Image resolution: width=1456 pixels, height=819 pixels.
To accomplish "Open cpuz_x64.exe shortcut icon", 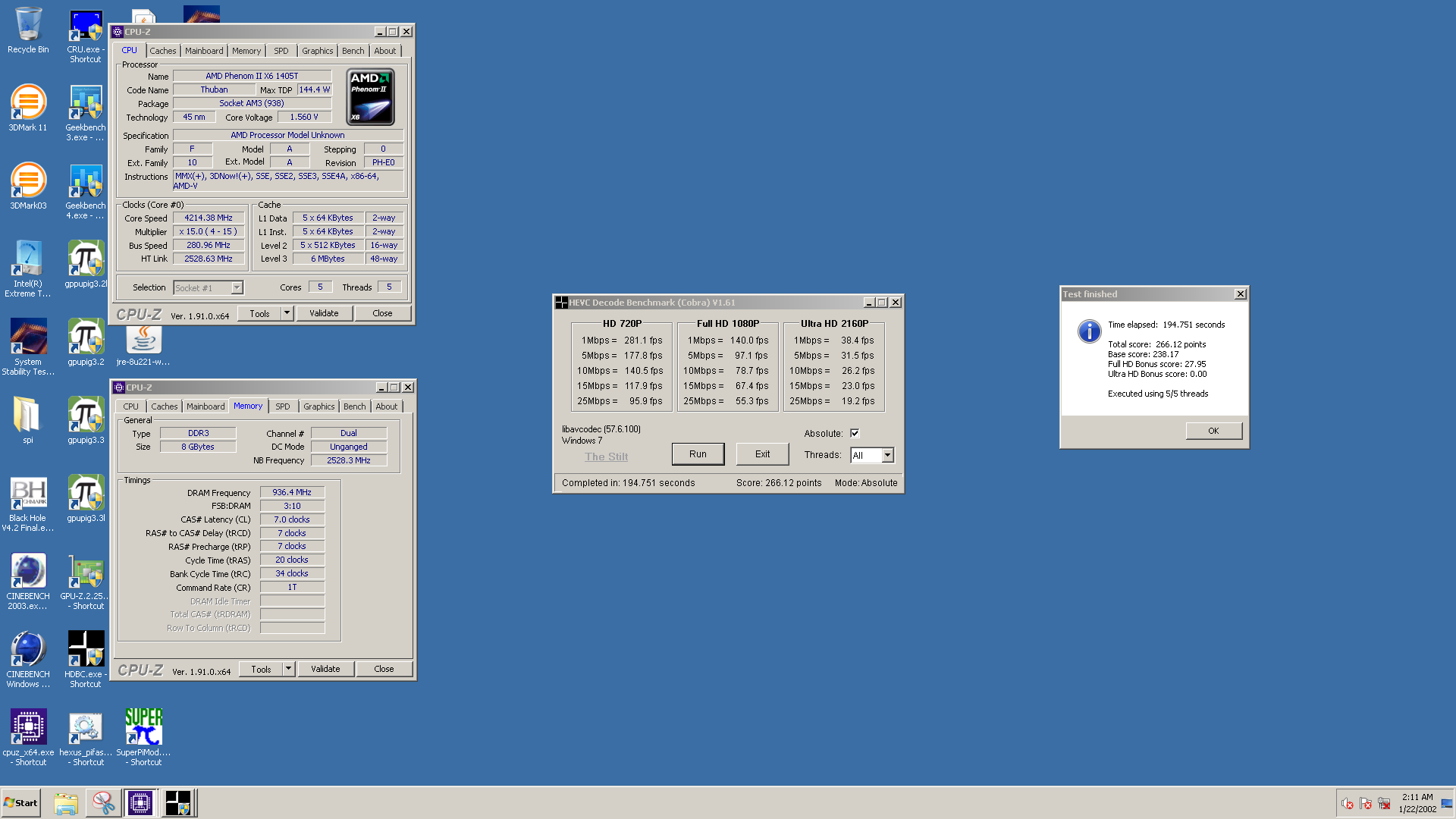I will [28, 737].
